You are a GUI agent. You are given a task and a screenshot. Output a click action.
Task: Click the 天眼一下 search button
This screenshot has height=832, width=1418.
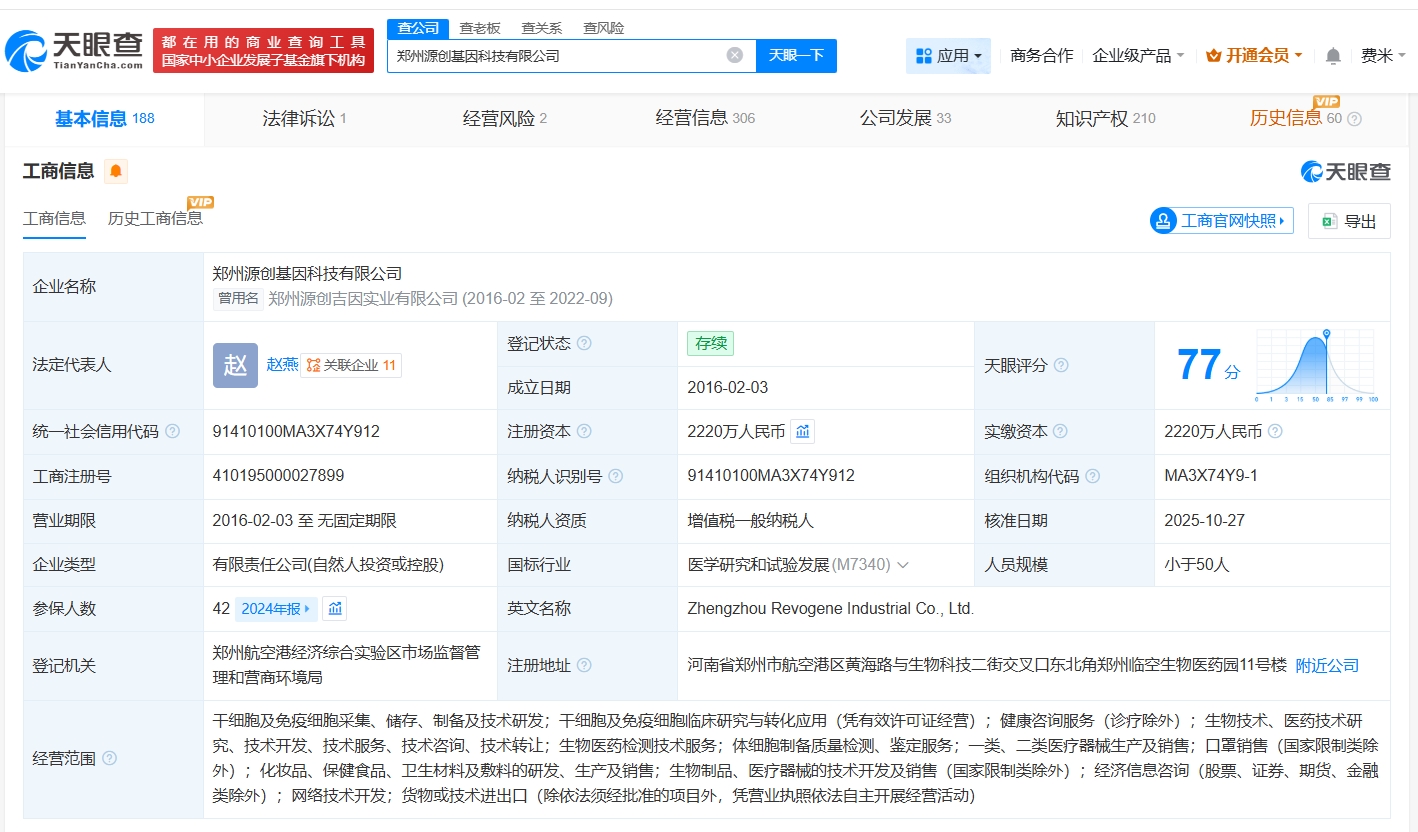(796, 55)
